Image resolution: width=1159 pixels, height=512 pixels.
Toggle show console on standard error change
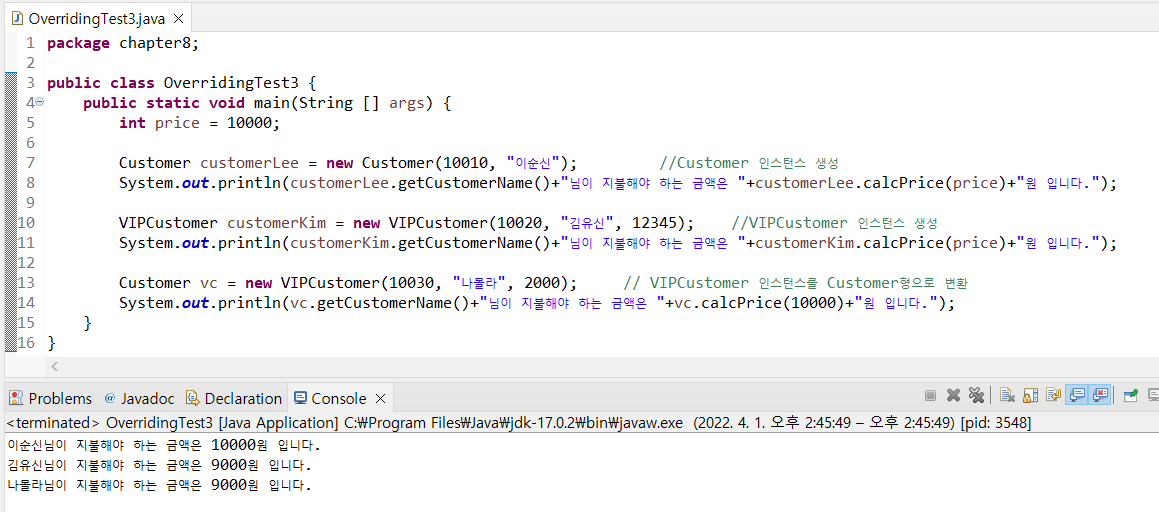(x=1100, y=396)
